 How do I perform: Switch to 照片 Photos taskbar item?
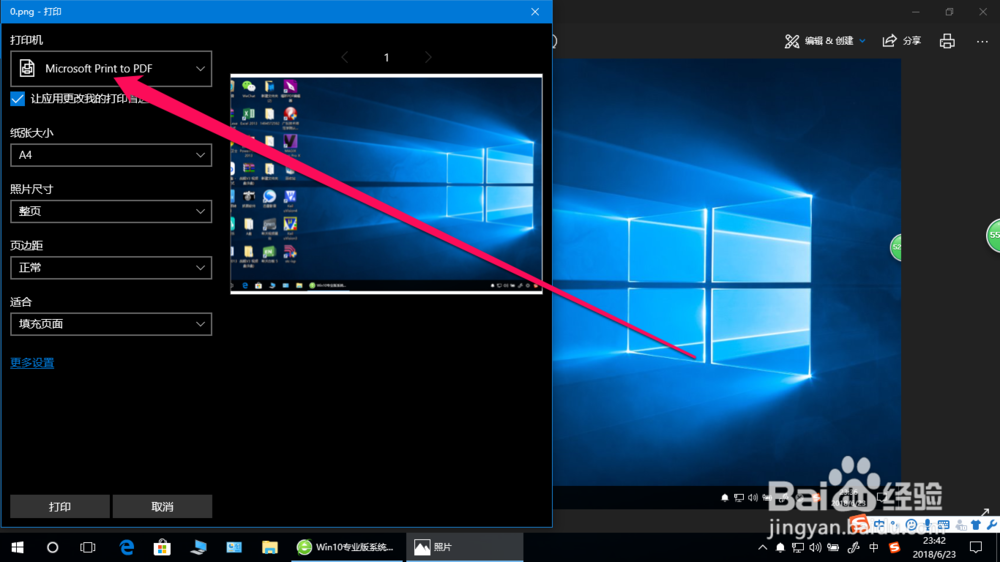(464, 547)
